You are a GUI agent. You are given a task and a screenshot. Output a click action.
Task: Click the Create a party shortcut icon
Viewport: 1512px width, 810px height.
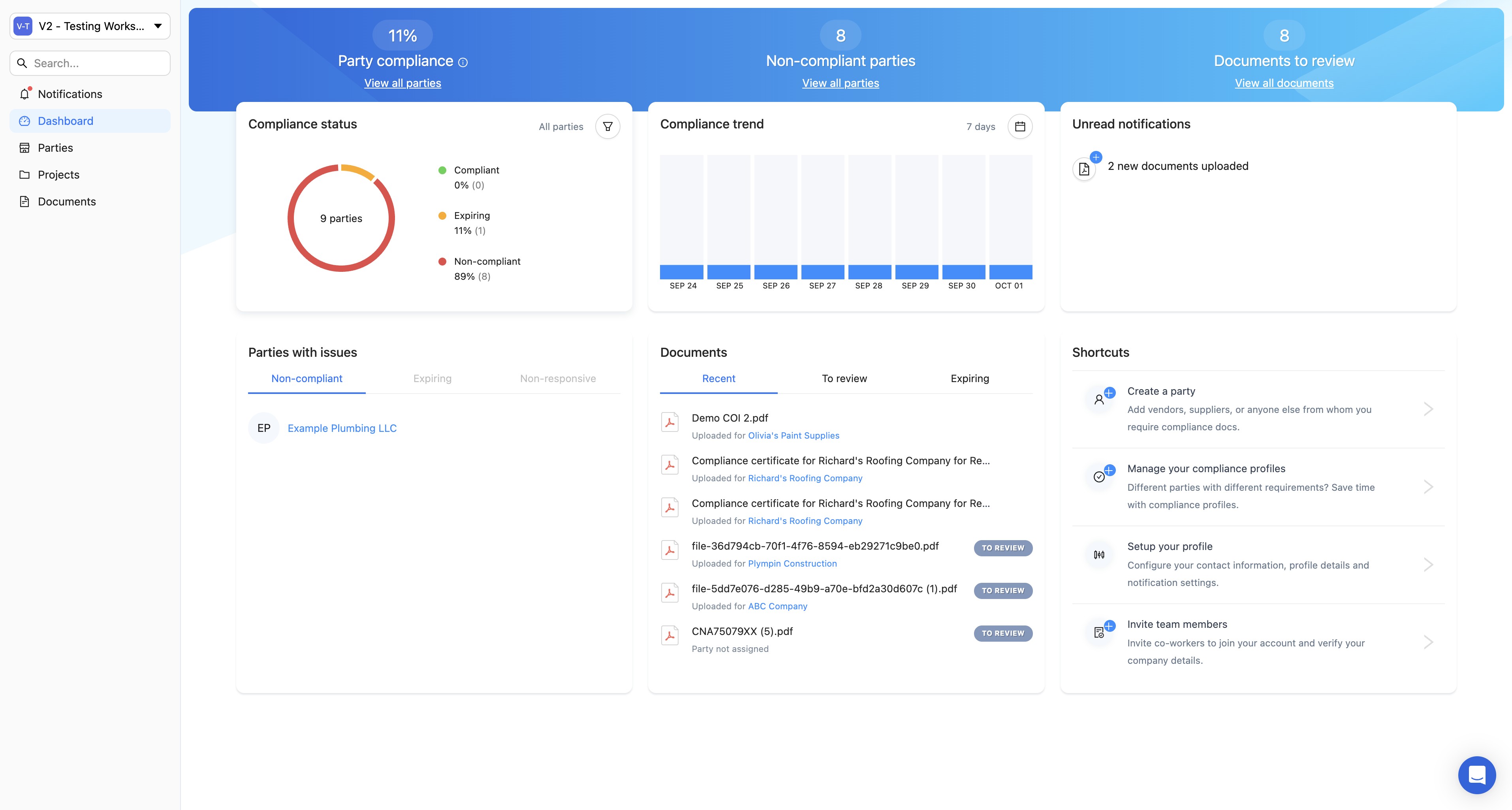pos(1099,400)
